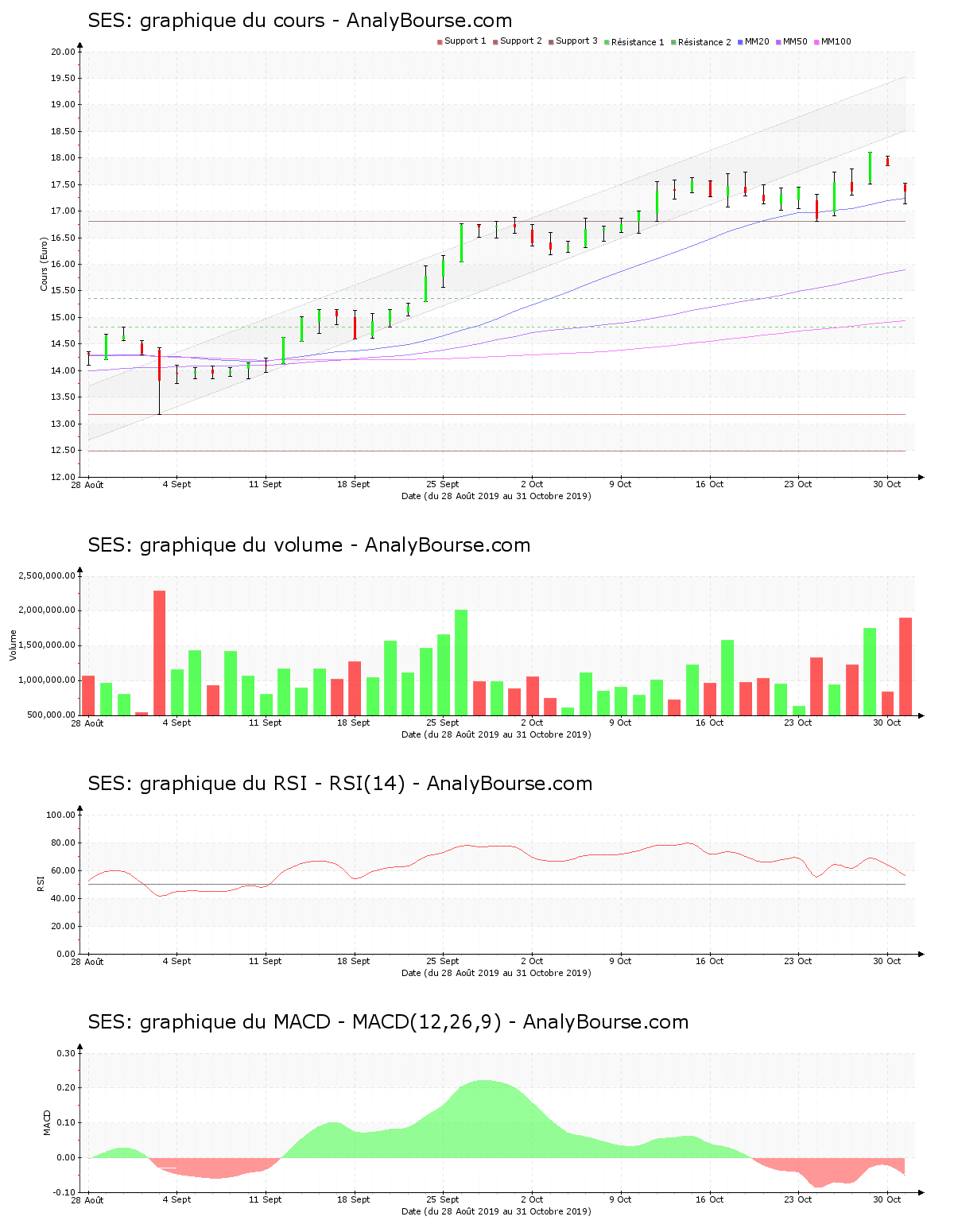Click the 0.30 MACD axis label
This screenshot has height=1232, width=954.
pyautogui.click(x=66, y=1053)
